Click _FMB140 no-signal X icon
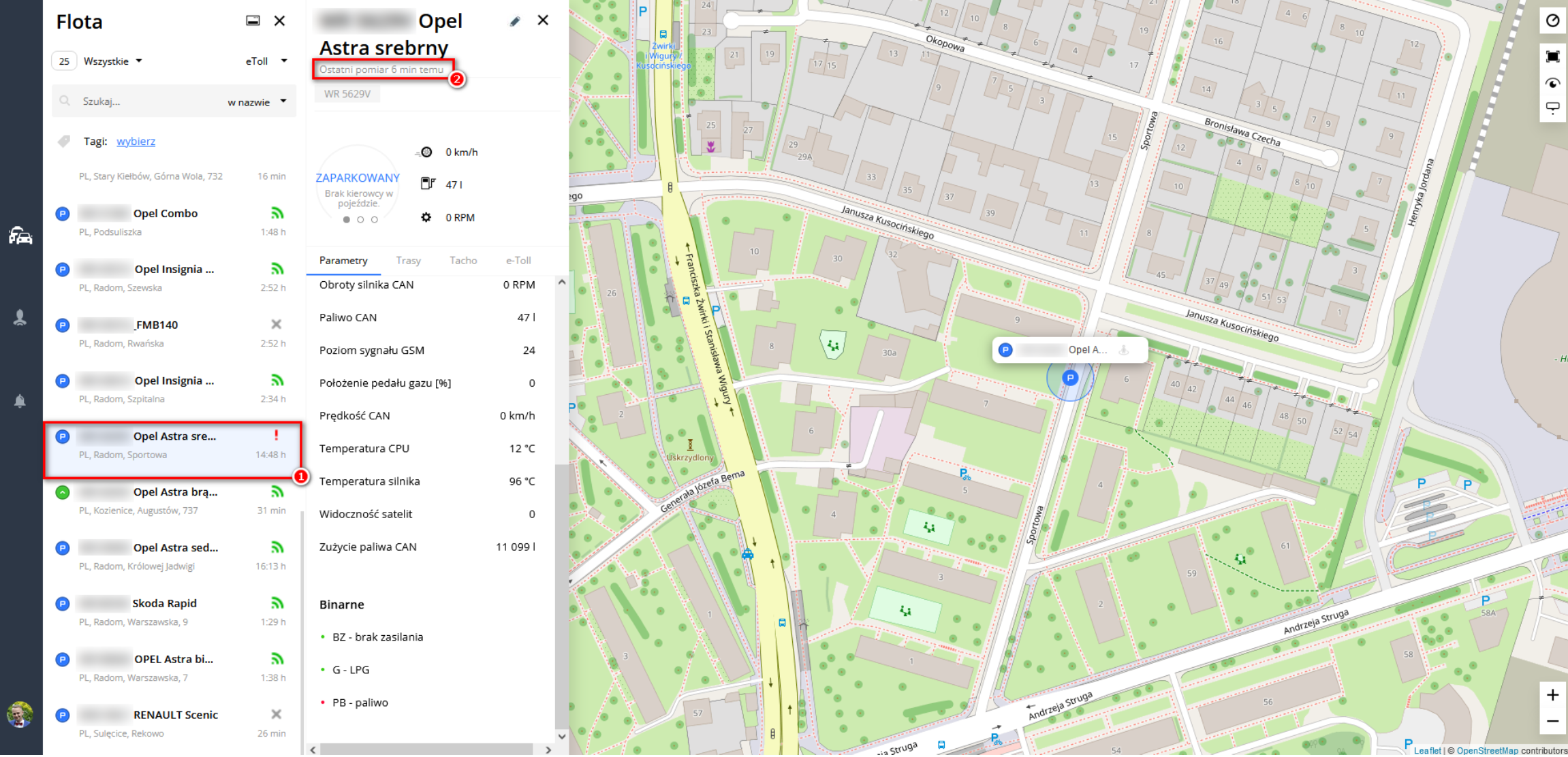The height and width of the screenshot is (757, 1568). click(x=276, y=325)
